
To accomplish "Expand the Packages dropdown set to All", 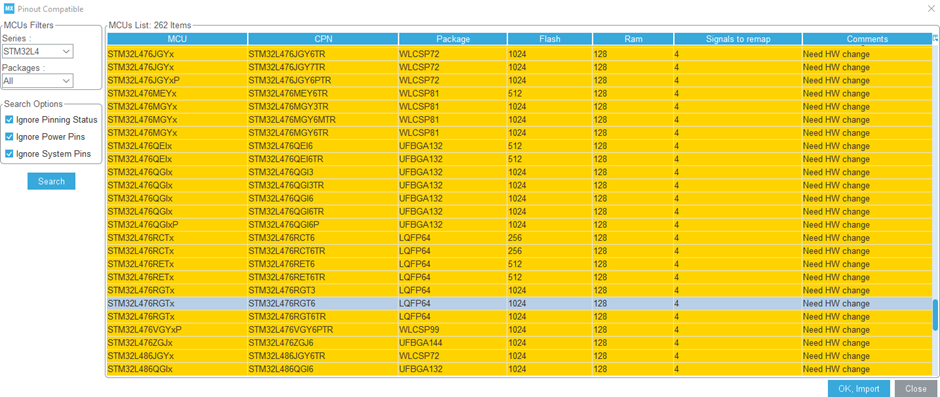I will coord(38,80).
